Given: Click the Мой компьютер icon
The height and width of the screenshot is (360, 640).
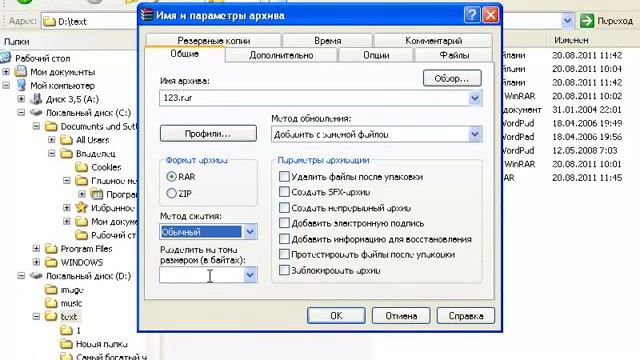Looking at the screenshot, I should tap(21, 85).
